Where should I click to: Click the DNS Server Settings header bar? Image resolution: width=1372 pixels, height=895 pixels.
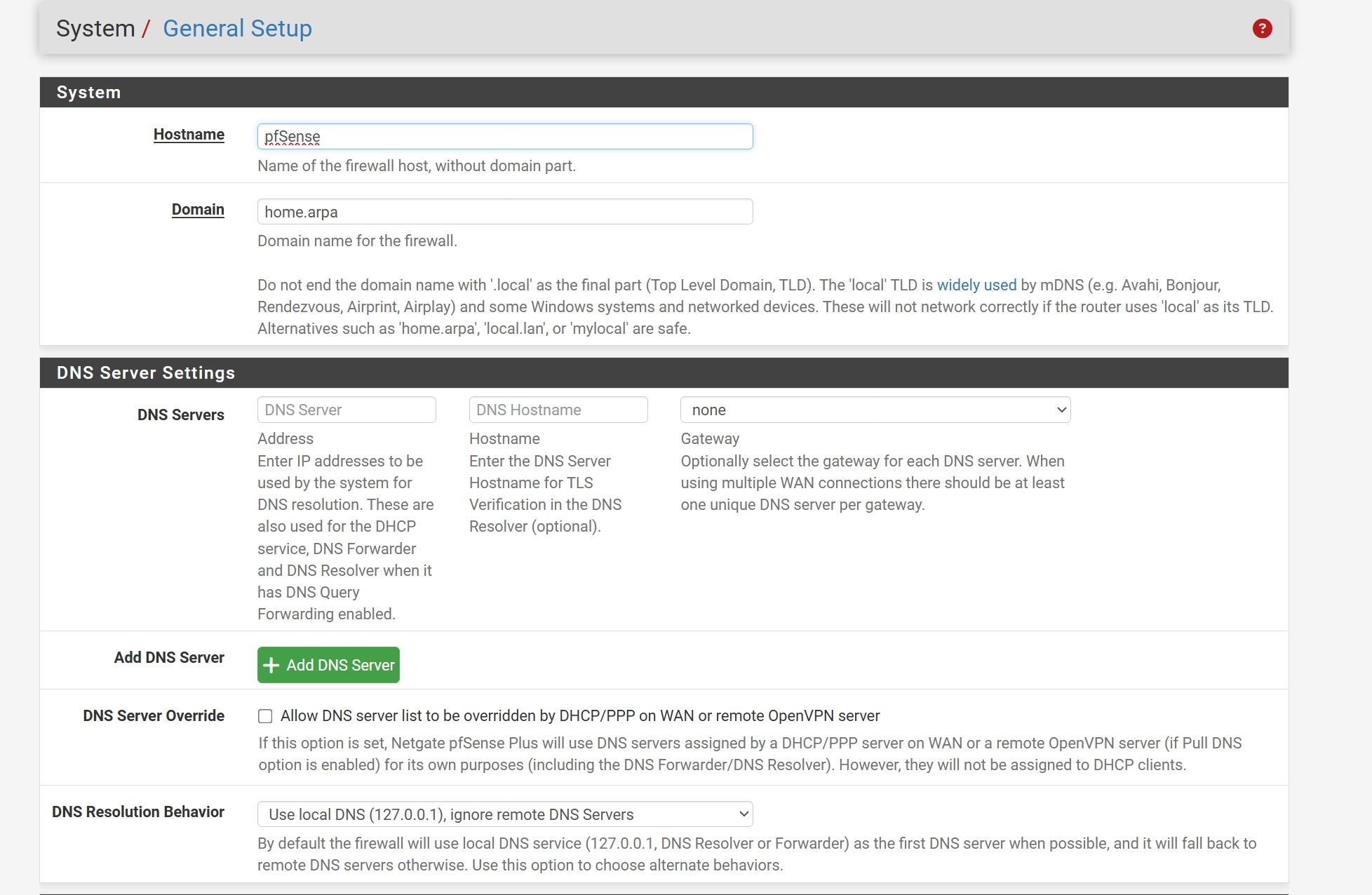(663, 373)
